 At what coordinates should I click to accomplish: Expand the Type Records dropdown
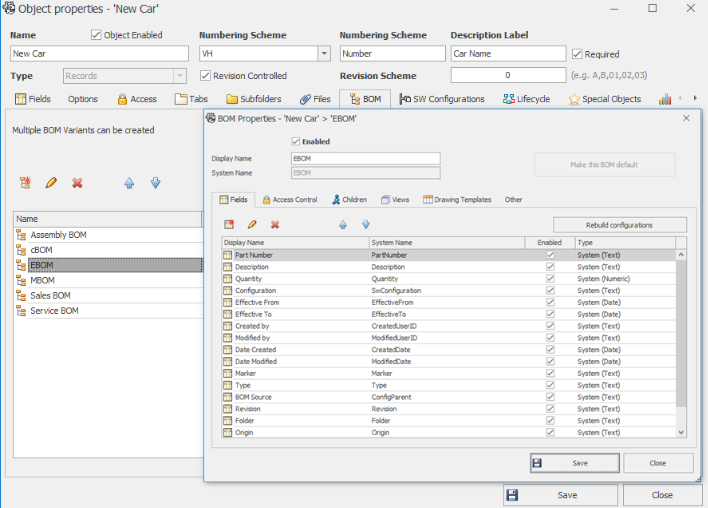click(x=179, y=76)
